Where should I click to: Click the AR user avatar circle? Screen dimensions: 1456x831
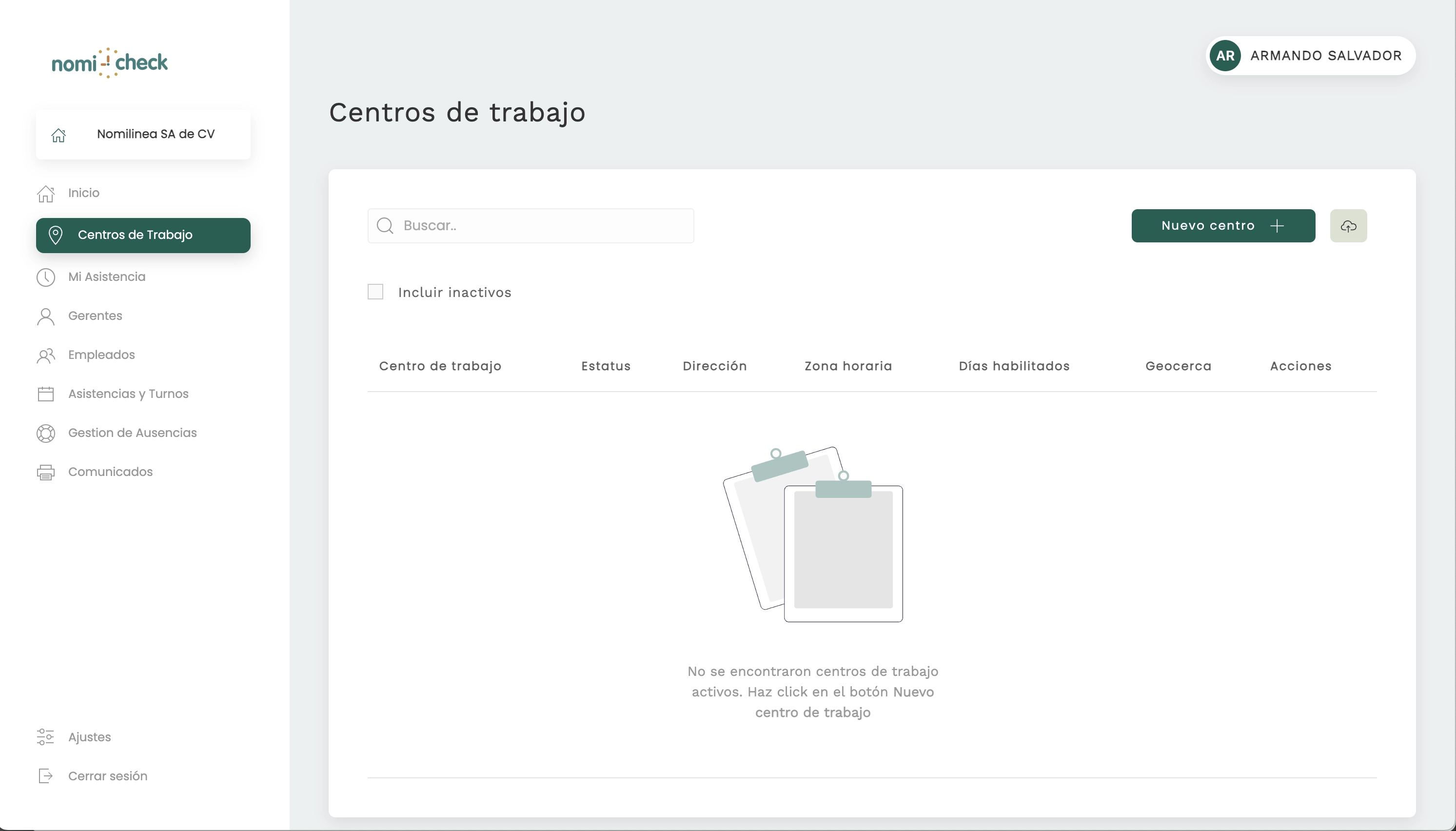[1225, 56]
